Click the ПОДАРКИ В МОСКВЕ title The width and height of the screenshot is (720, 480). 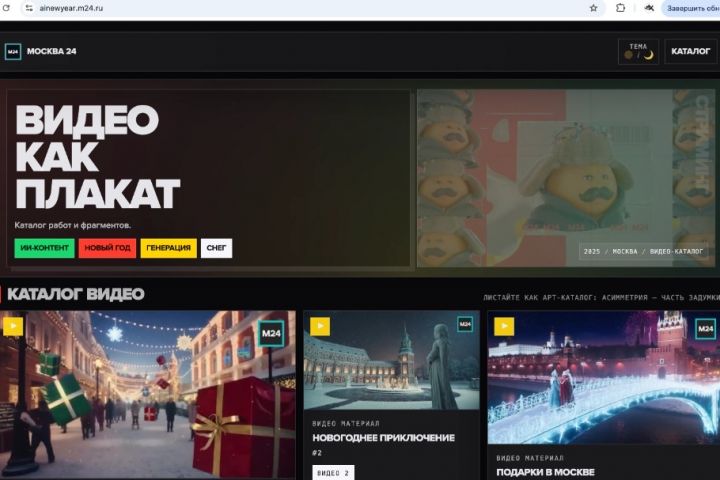tap(546, 472)
